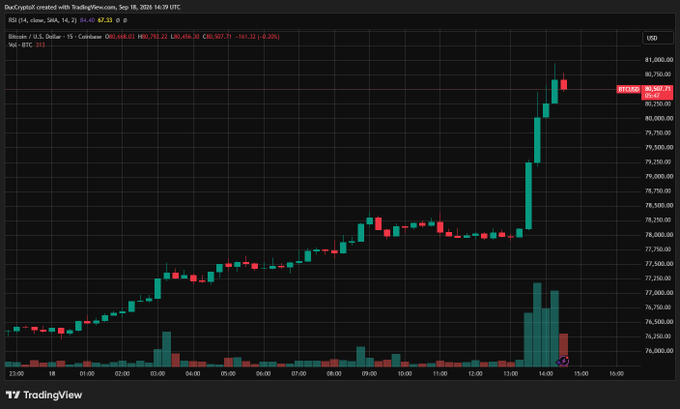Click the current price tag 80,507.71
This screenshot has width=680, height=409.
click(657, 92)
